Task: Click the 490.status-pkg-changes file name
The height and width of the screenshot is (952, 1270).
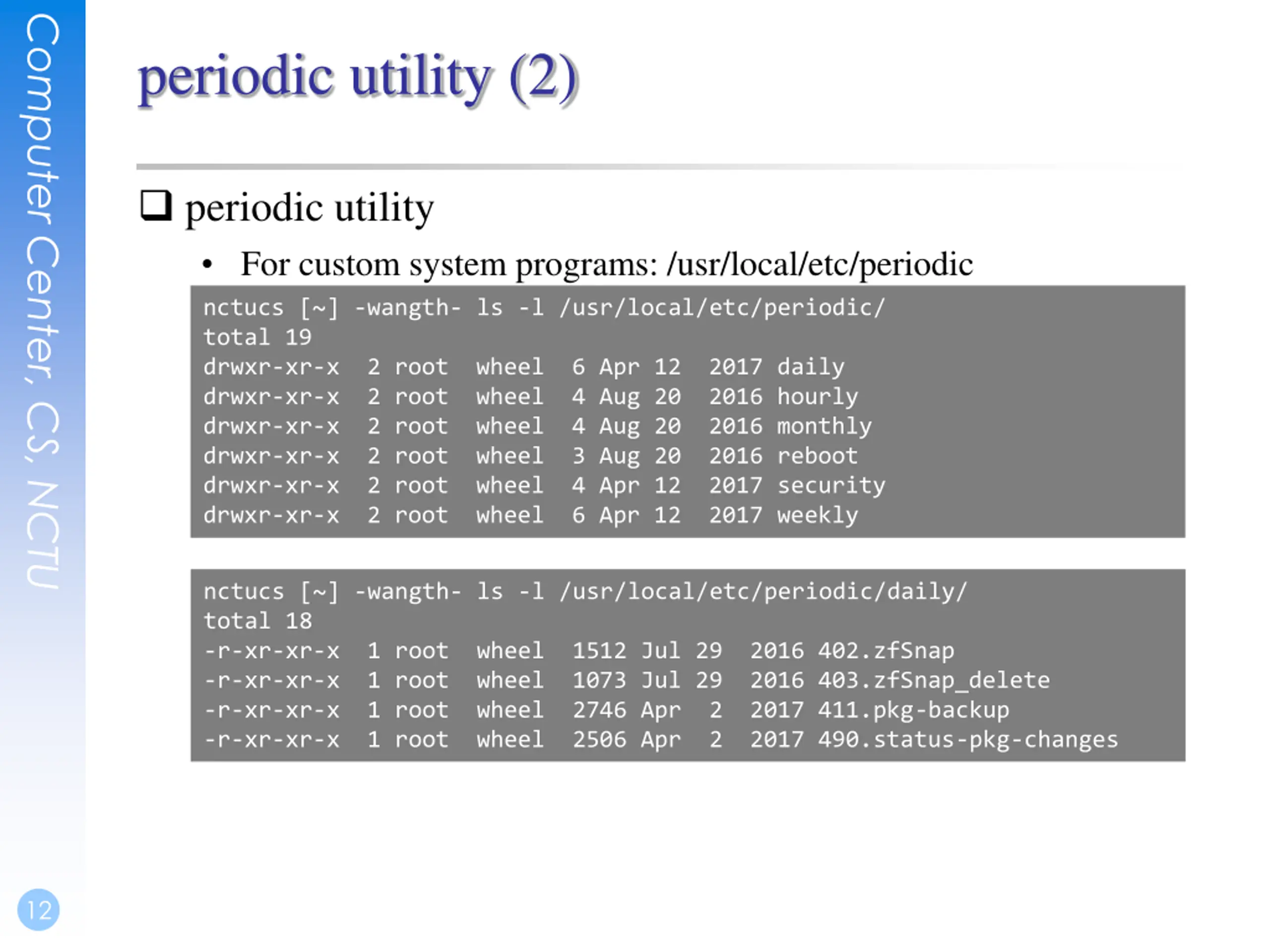Action: [968, 740]
